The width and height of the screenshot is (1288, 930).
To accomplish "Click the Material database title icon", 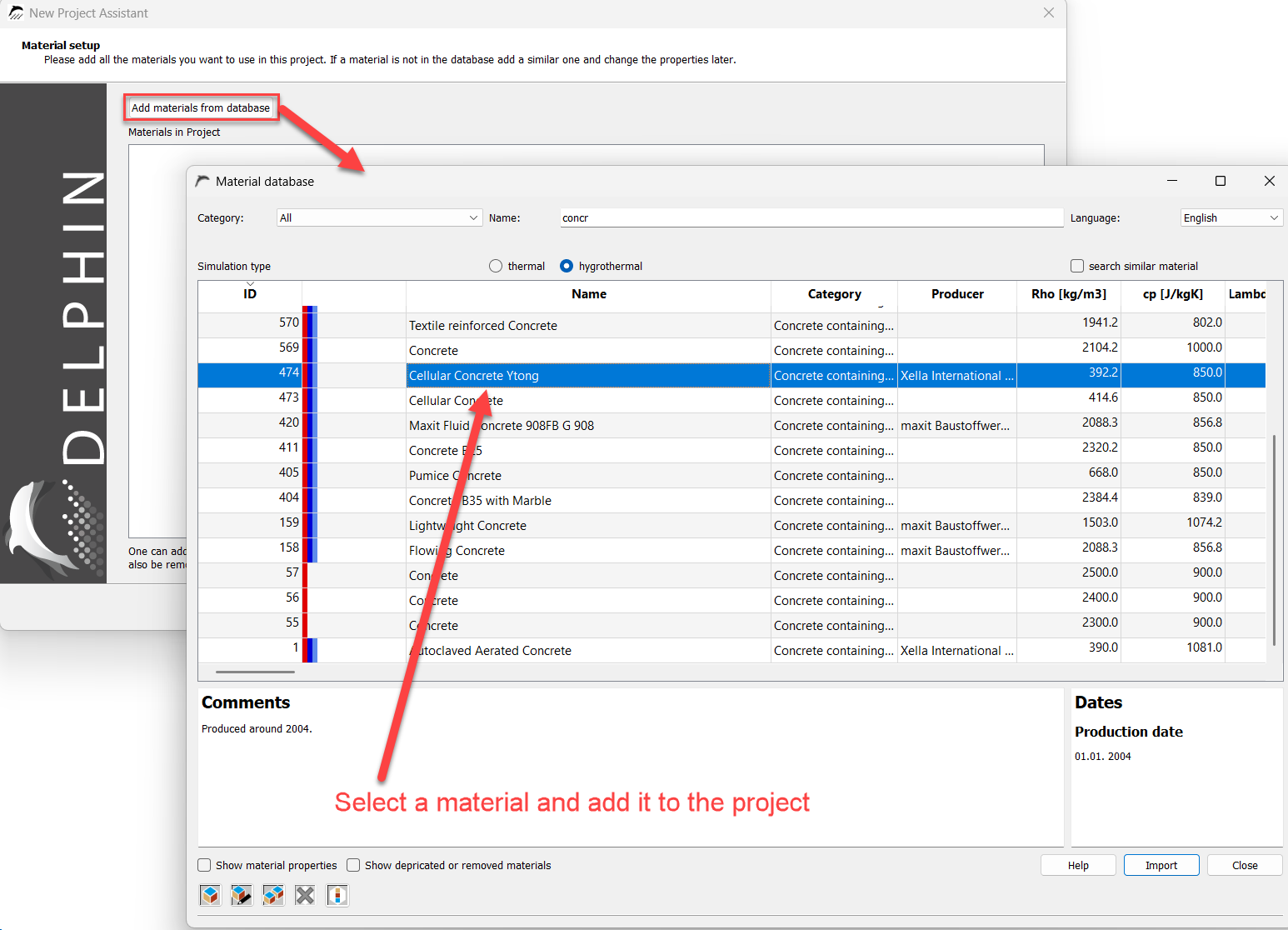I will [202, 181].
